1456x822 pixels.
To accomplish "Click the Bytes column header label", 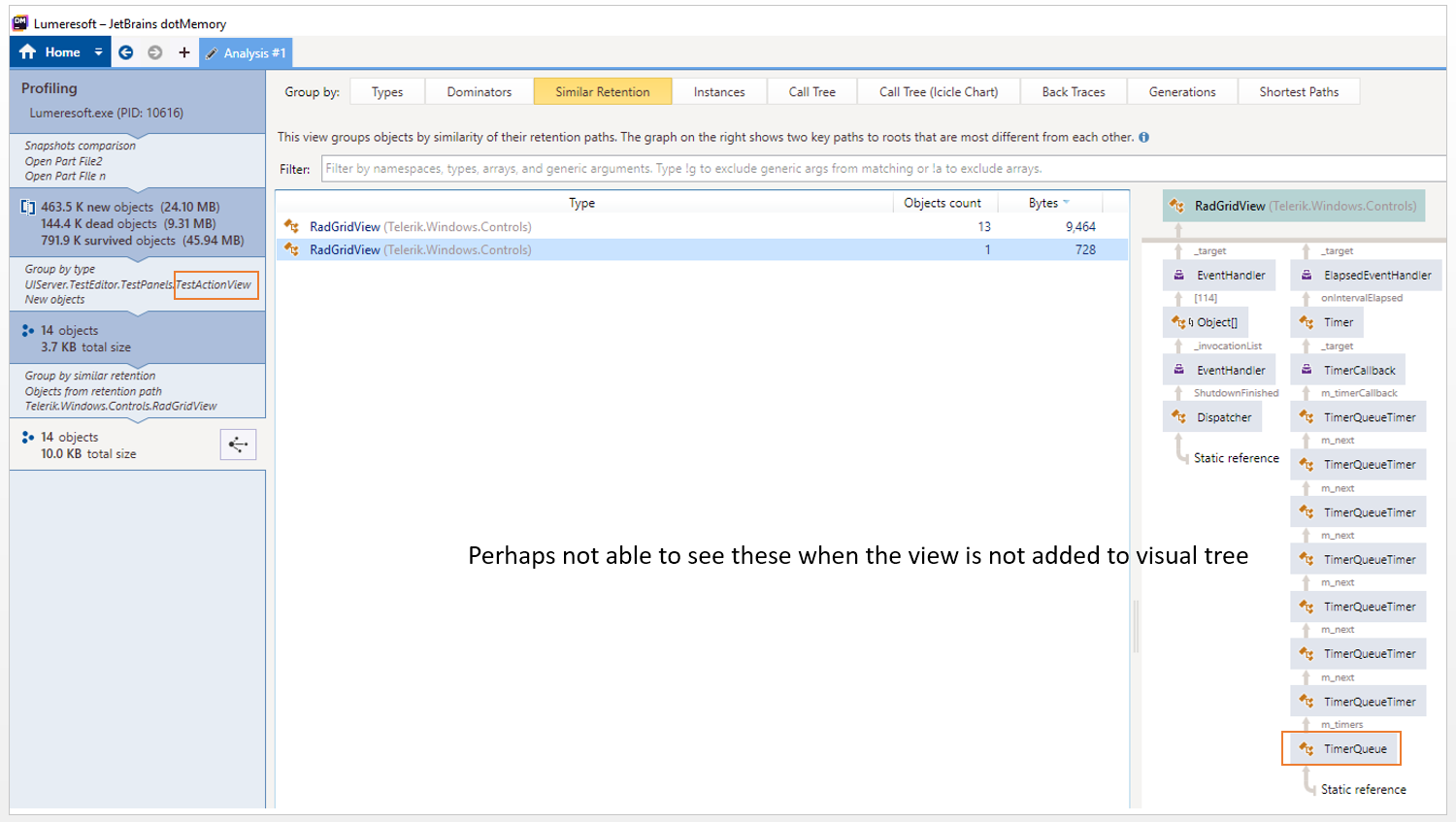I will (x=1043, y=203).
